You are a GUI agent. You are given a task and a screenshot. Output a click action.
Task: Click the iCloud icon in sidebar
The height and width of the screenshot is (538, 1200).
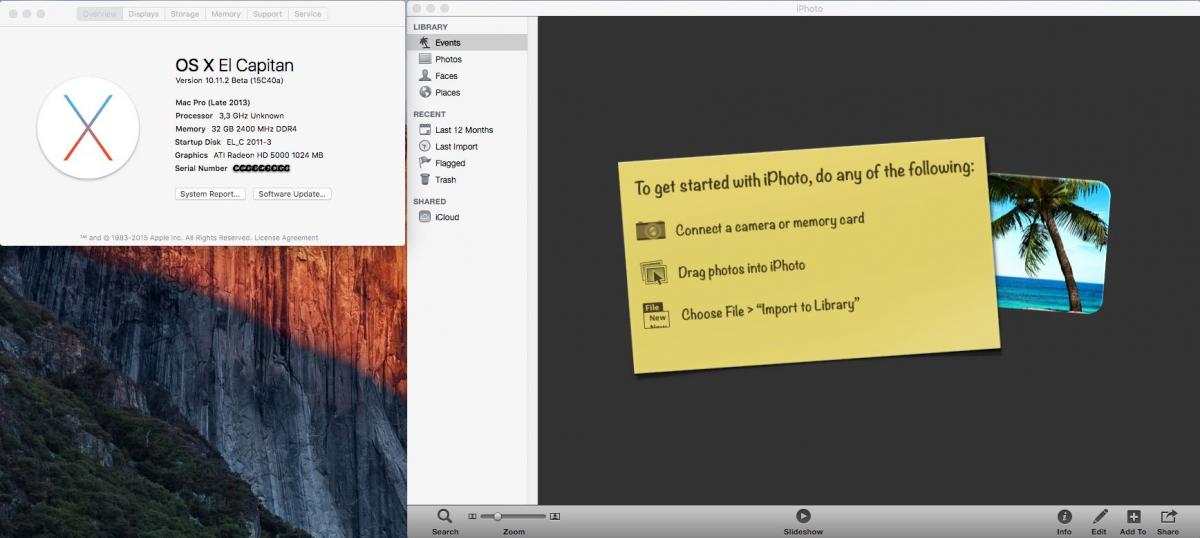tap(425, 217)
